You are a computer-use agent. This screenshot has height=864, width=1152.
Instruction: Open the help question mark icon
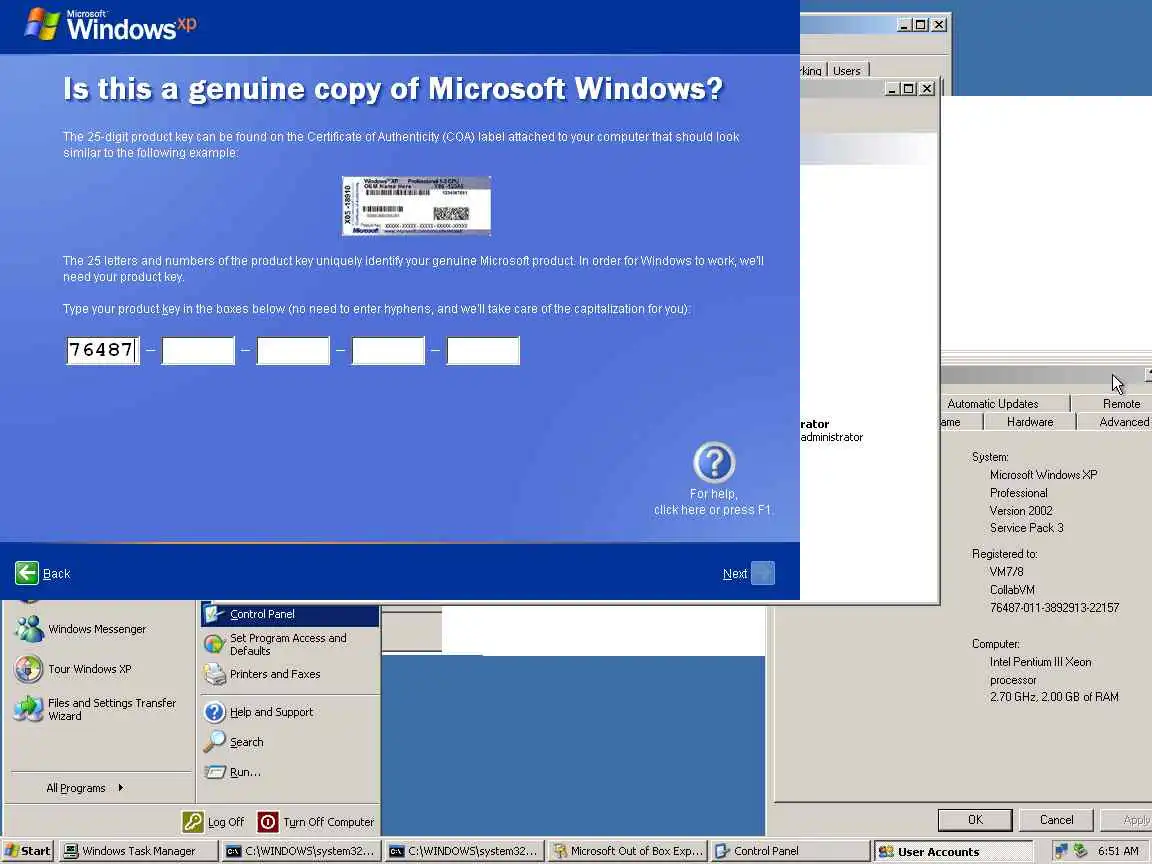click(713, 462)
